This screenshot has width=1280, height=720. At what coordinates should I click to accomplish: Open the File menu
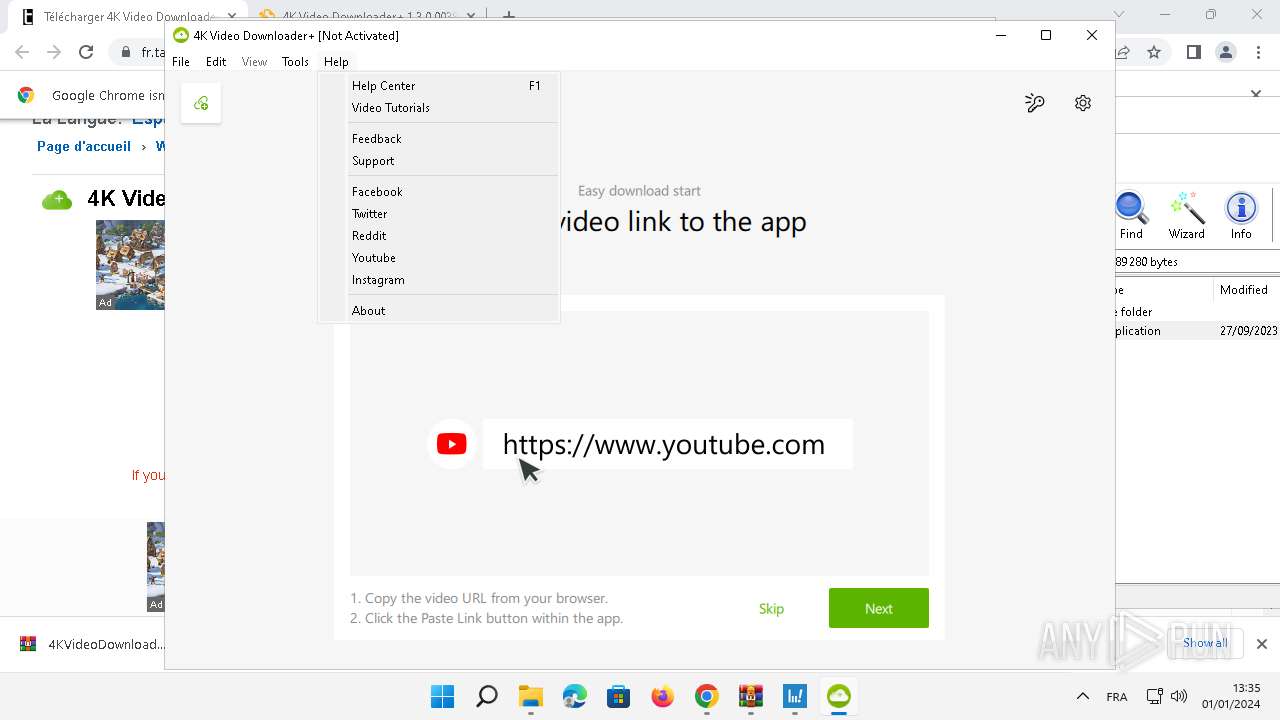pyautogui.click(x=181, y=62)
